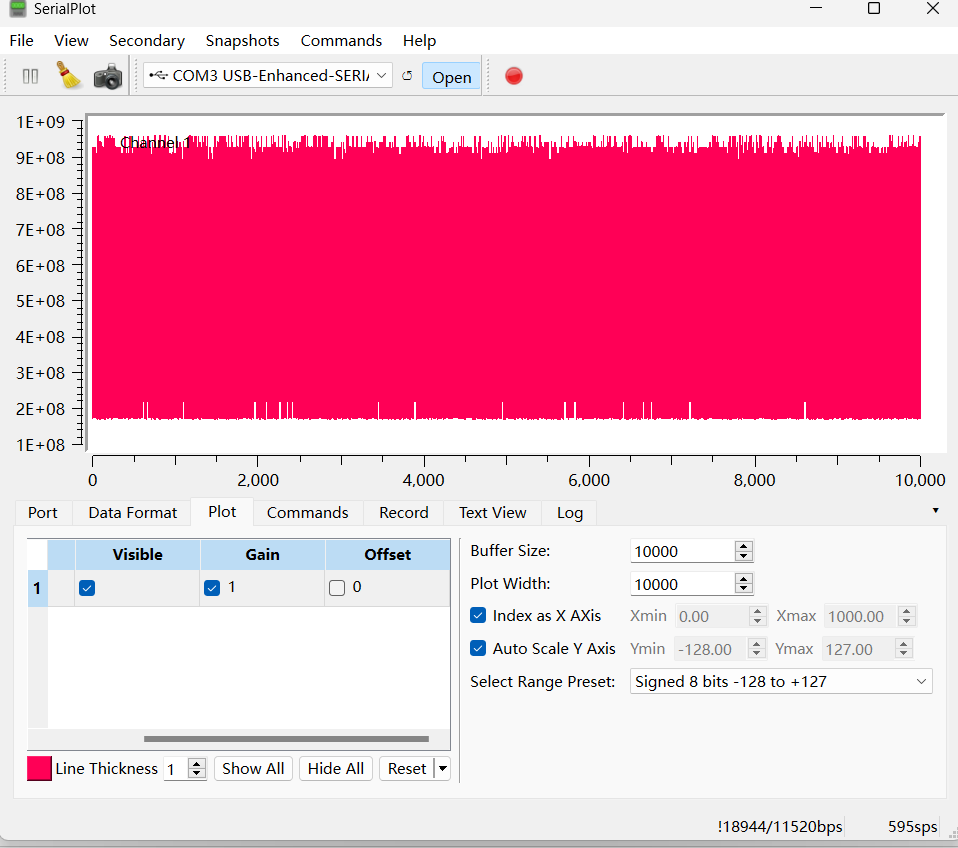Take a snapshot with the camera icon
The width and height of the screenshot is (958, 848).
pyautogui.click(x=108, y=76)
